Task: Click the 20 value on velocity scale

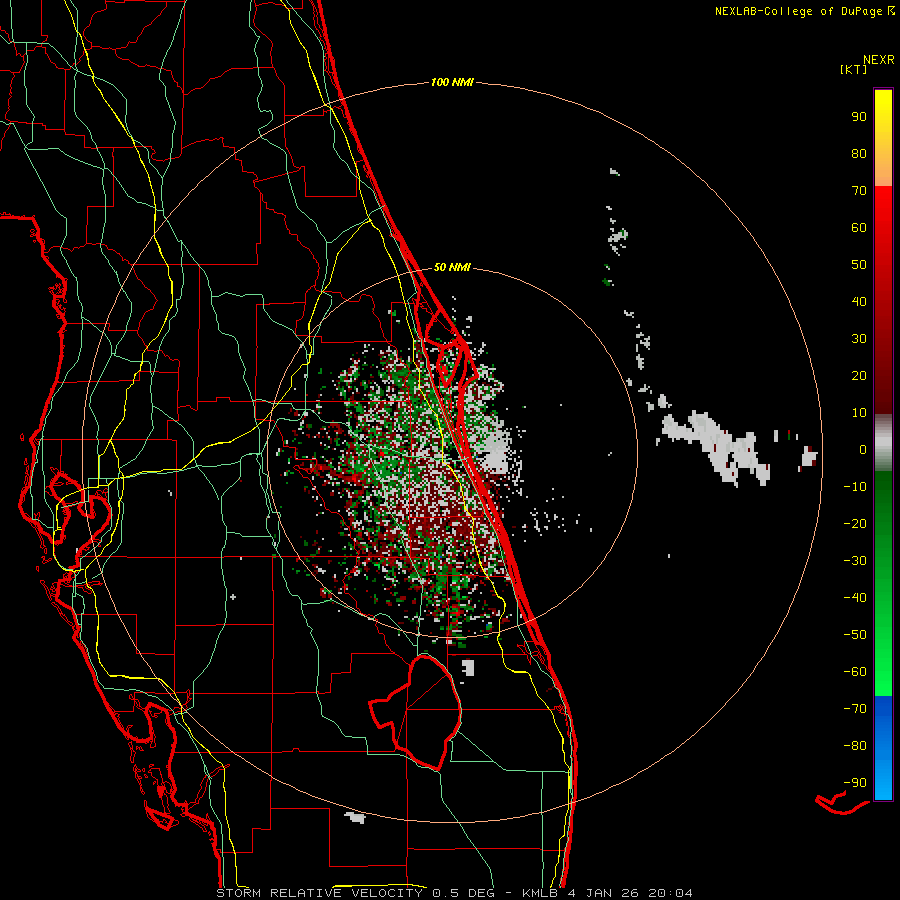Action: [x=859, y=375]
